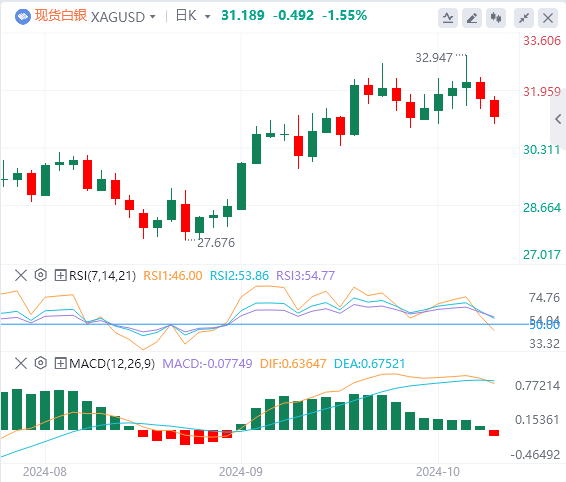Expand the right side panel chevron
566x482 pixels.
558,119
